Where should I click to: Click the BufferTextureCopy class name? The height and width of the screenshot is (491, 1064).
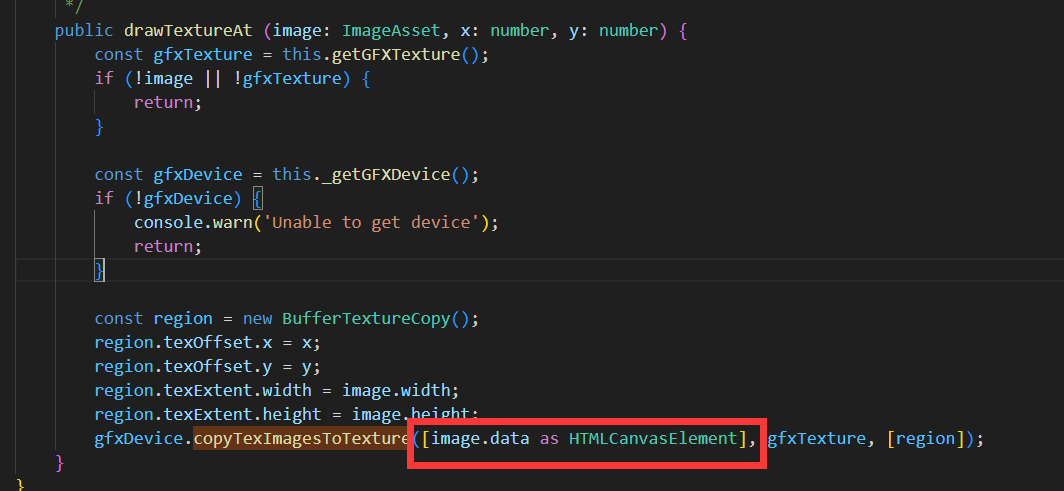pyautogui.click(x=366, y=318)
